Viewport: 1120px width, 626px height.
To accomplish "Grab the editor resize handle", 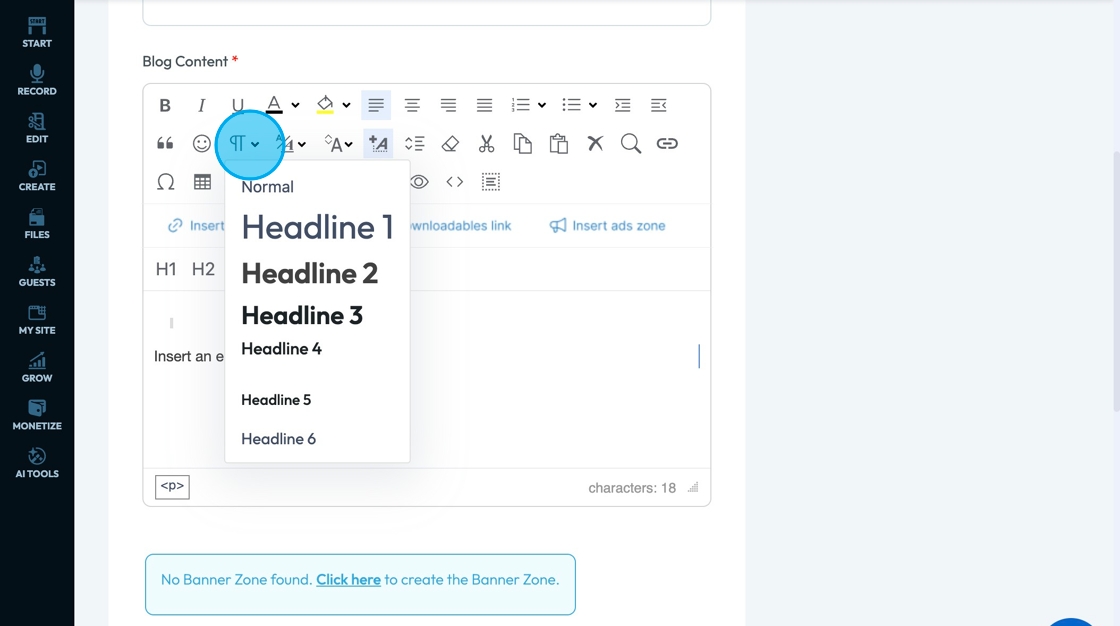I will tap(693, 487).
